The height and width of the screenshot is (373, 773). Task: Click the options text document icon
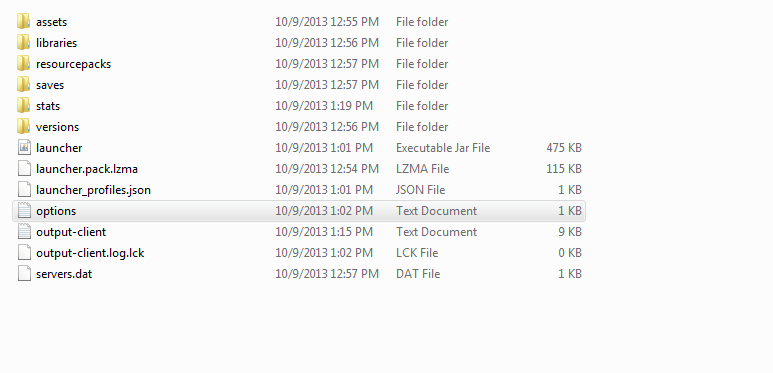(24, 211)
